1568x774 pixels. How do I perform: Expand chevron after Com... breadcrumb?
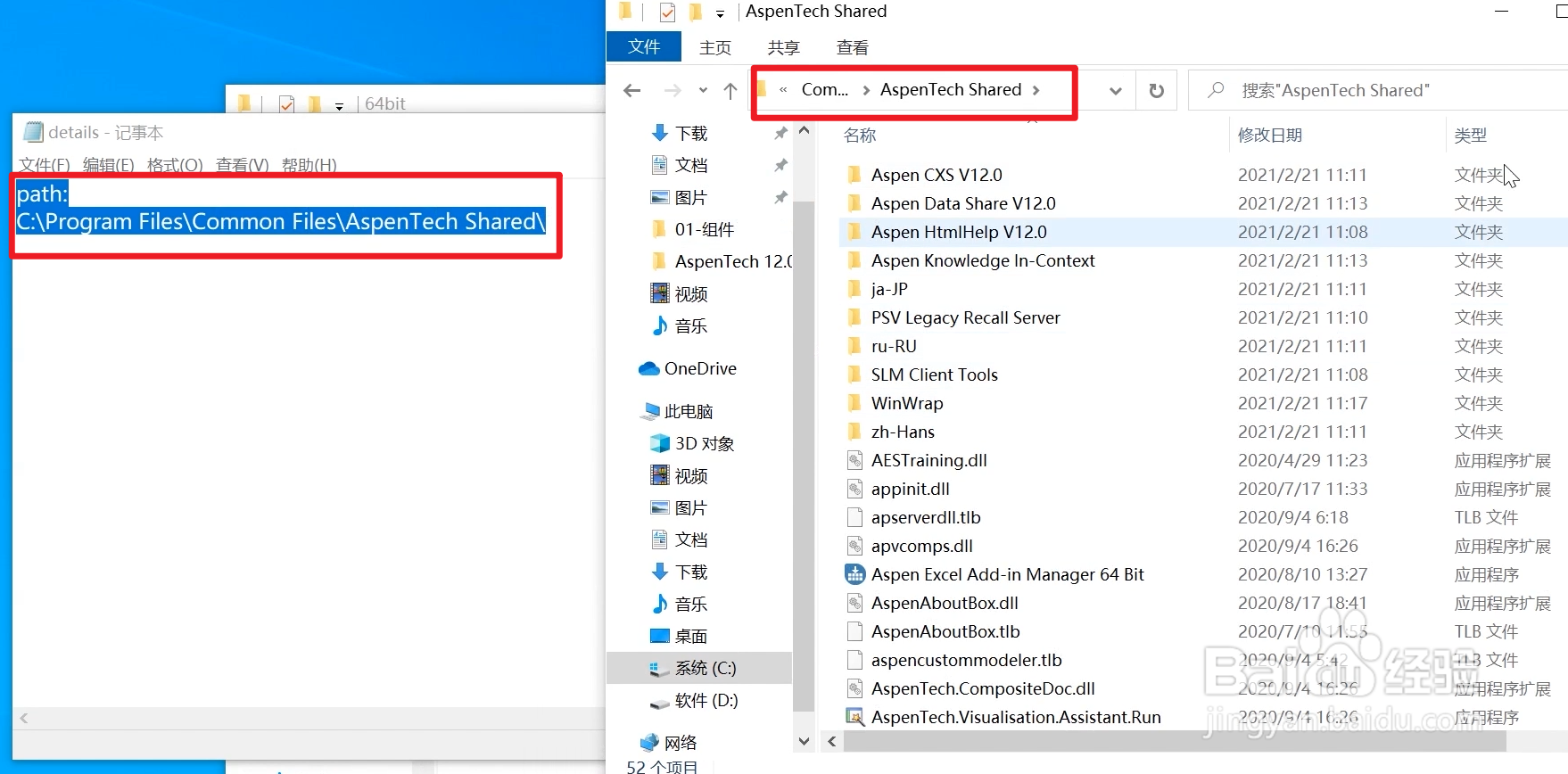point(865,90)
